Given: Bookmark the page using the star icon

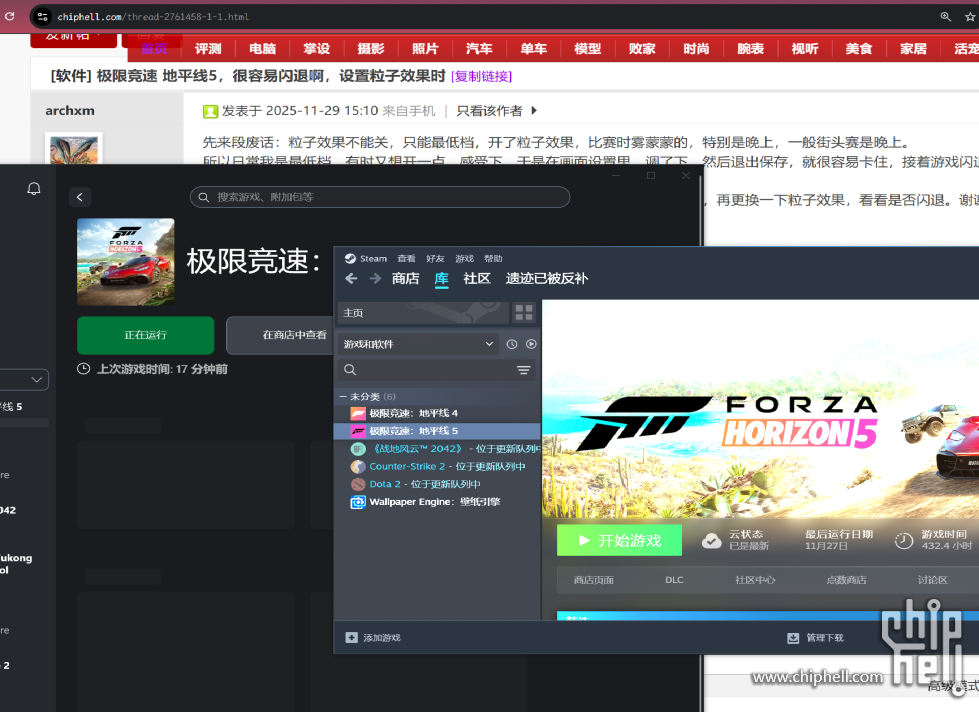Looking at the screenshot, I should pyautogui.click(x=969, y=17).
